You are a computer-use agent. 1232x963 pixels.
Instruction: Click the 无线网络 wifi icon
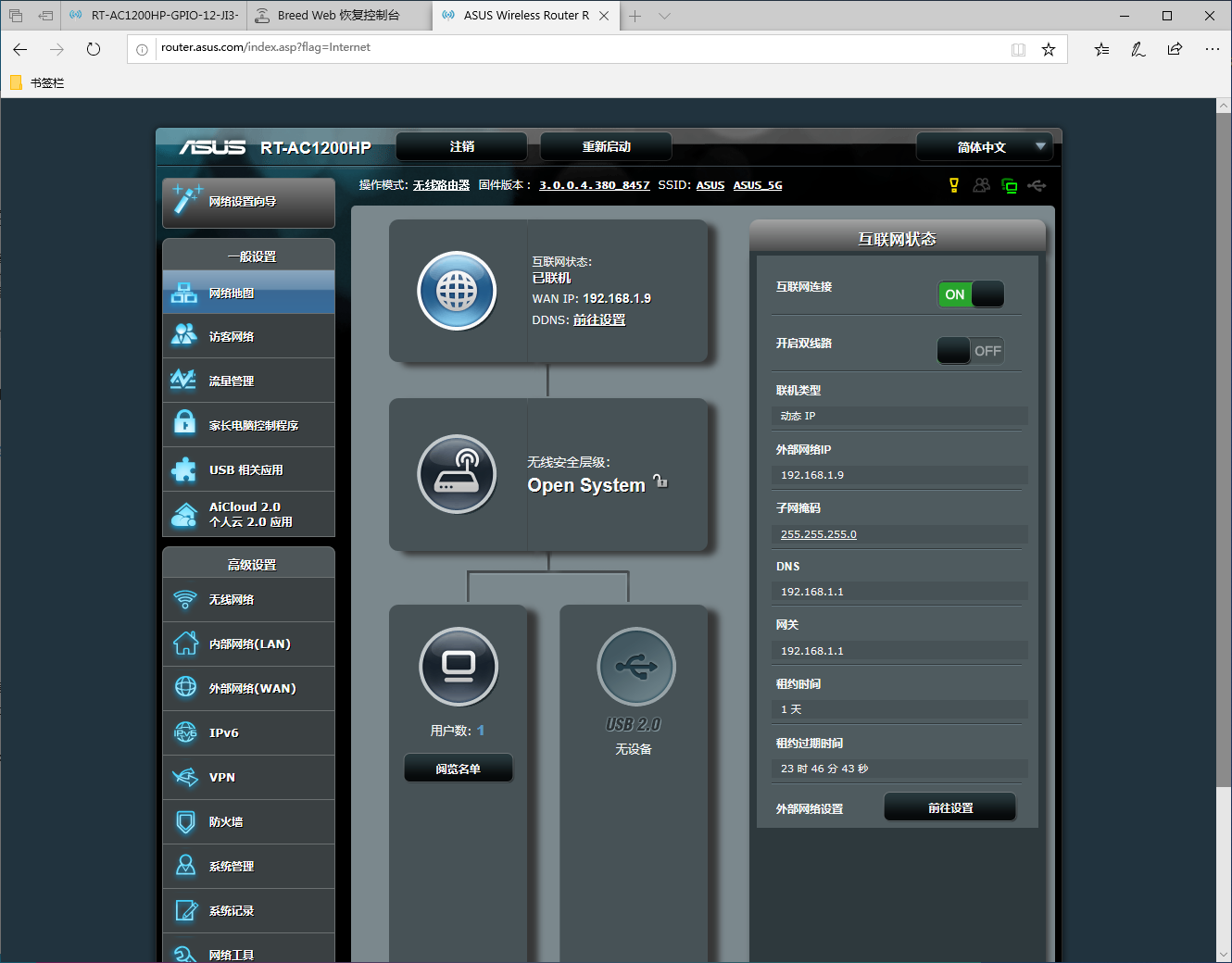point(185,600)
